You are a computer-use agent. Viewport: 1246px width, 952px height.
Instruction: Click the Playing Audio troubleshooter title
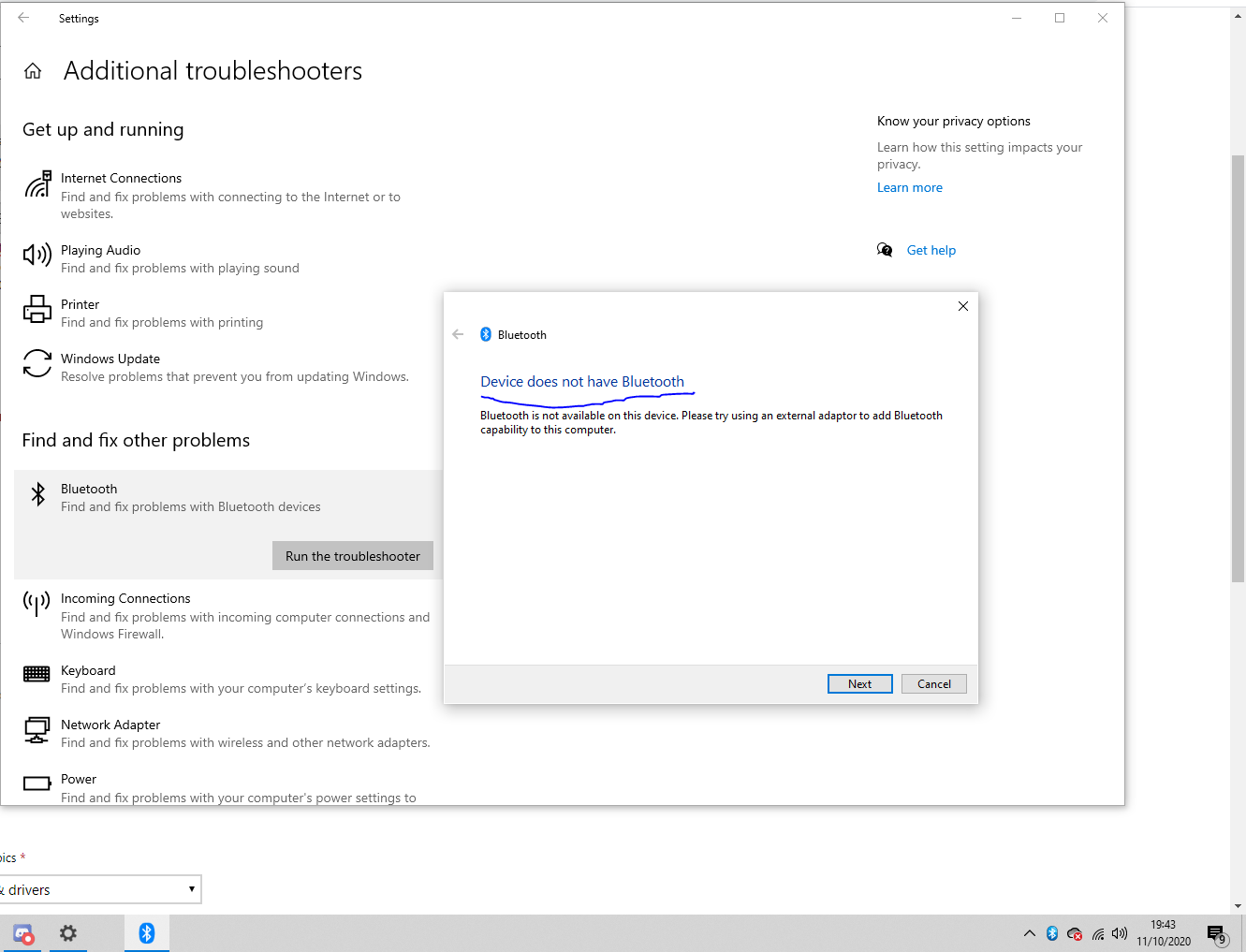click(100, 250)
